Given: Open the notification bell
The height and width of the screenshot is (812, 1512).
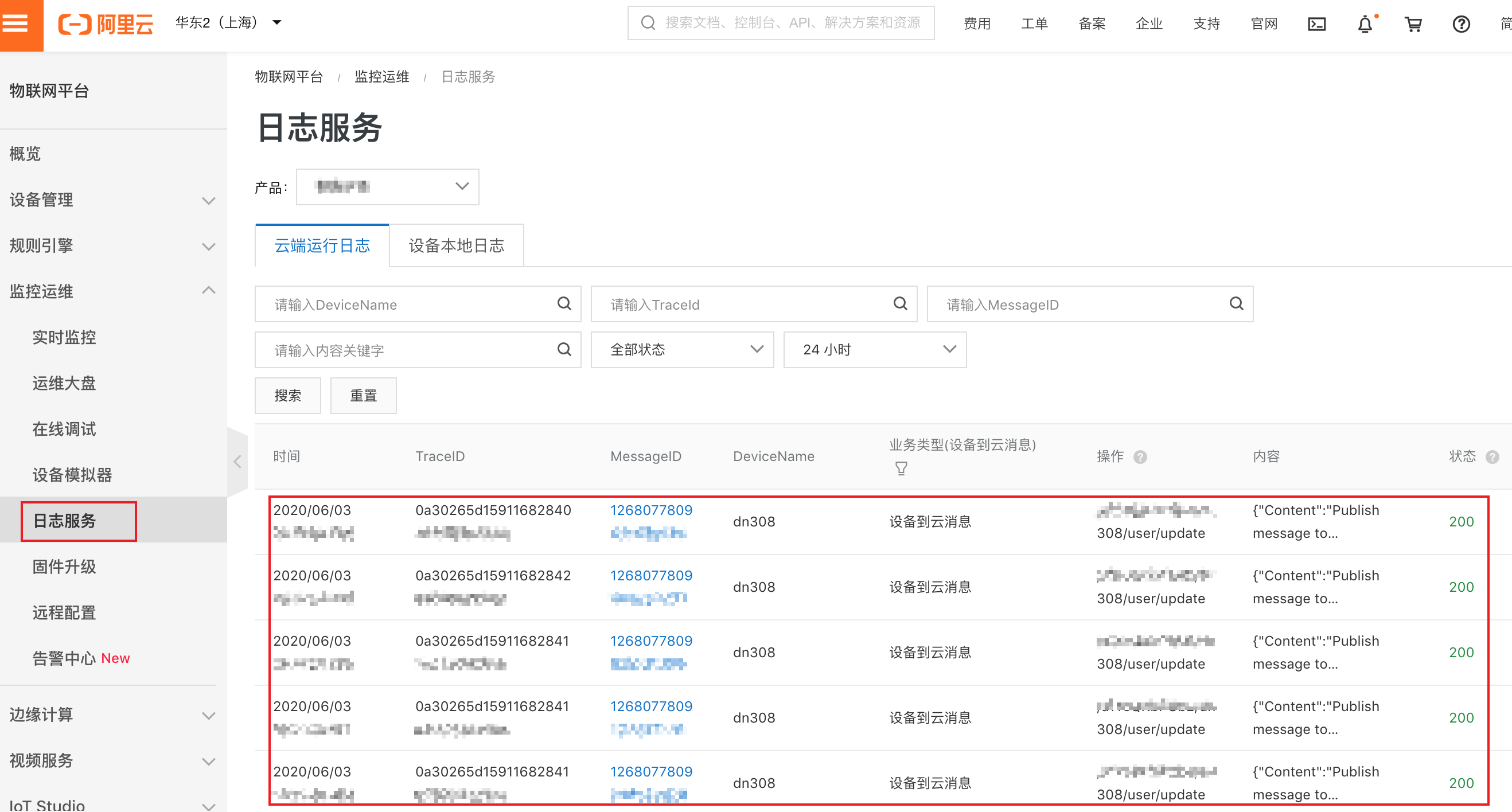Looking at the screenshot, I should (1365, 24).
